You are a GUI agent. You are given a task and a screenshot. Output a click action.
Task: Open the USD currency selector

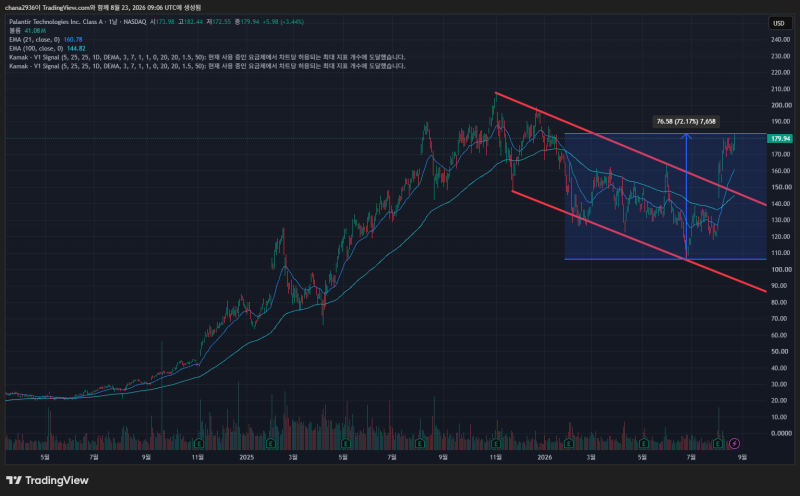tap(779, 23)
